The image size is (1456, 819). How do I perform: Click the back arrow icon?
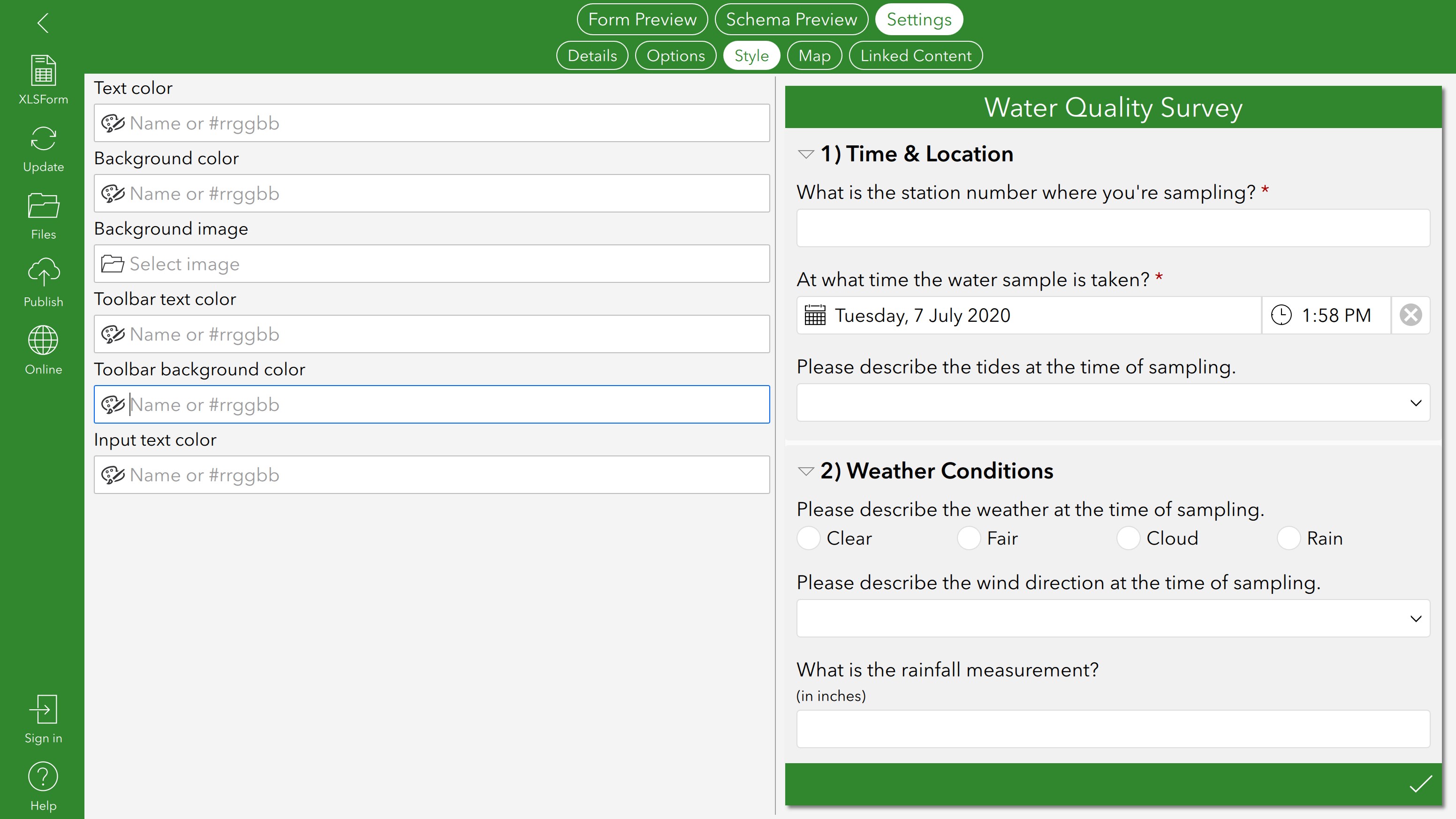point(43,23)
